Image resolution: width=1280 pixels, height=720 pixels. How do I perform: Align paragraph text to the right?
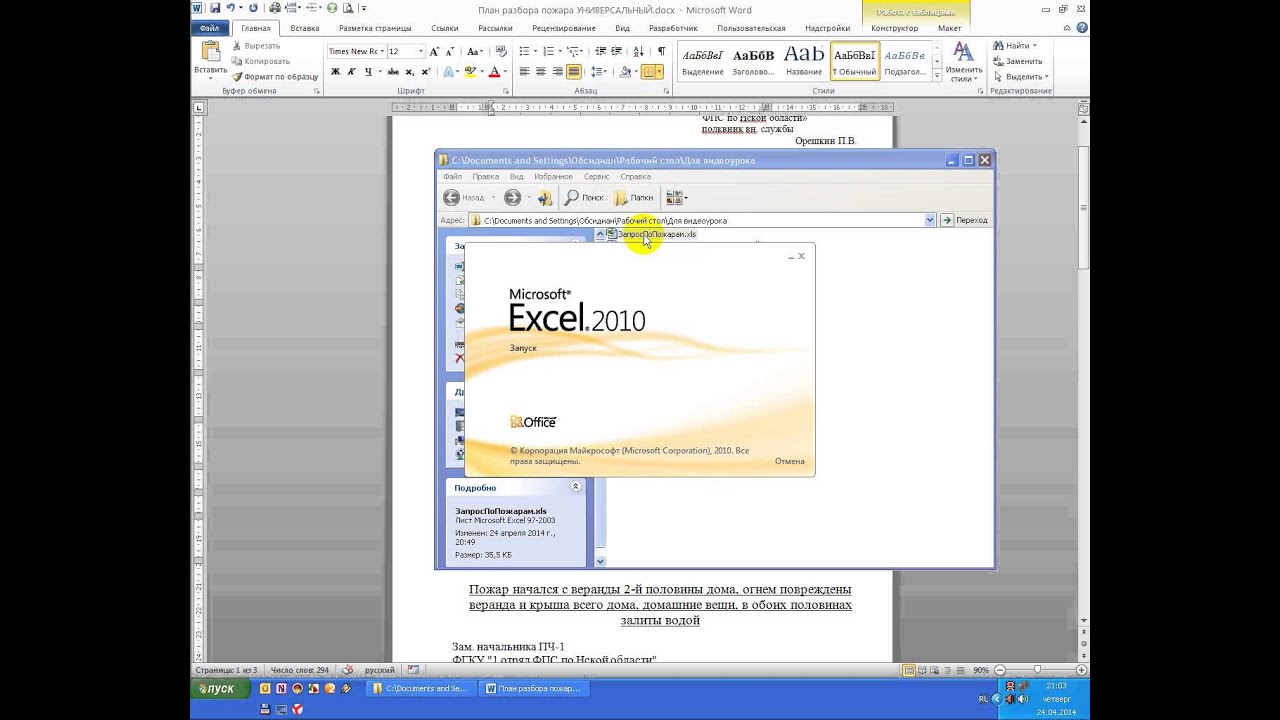(557, 72)
